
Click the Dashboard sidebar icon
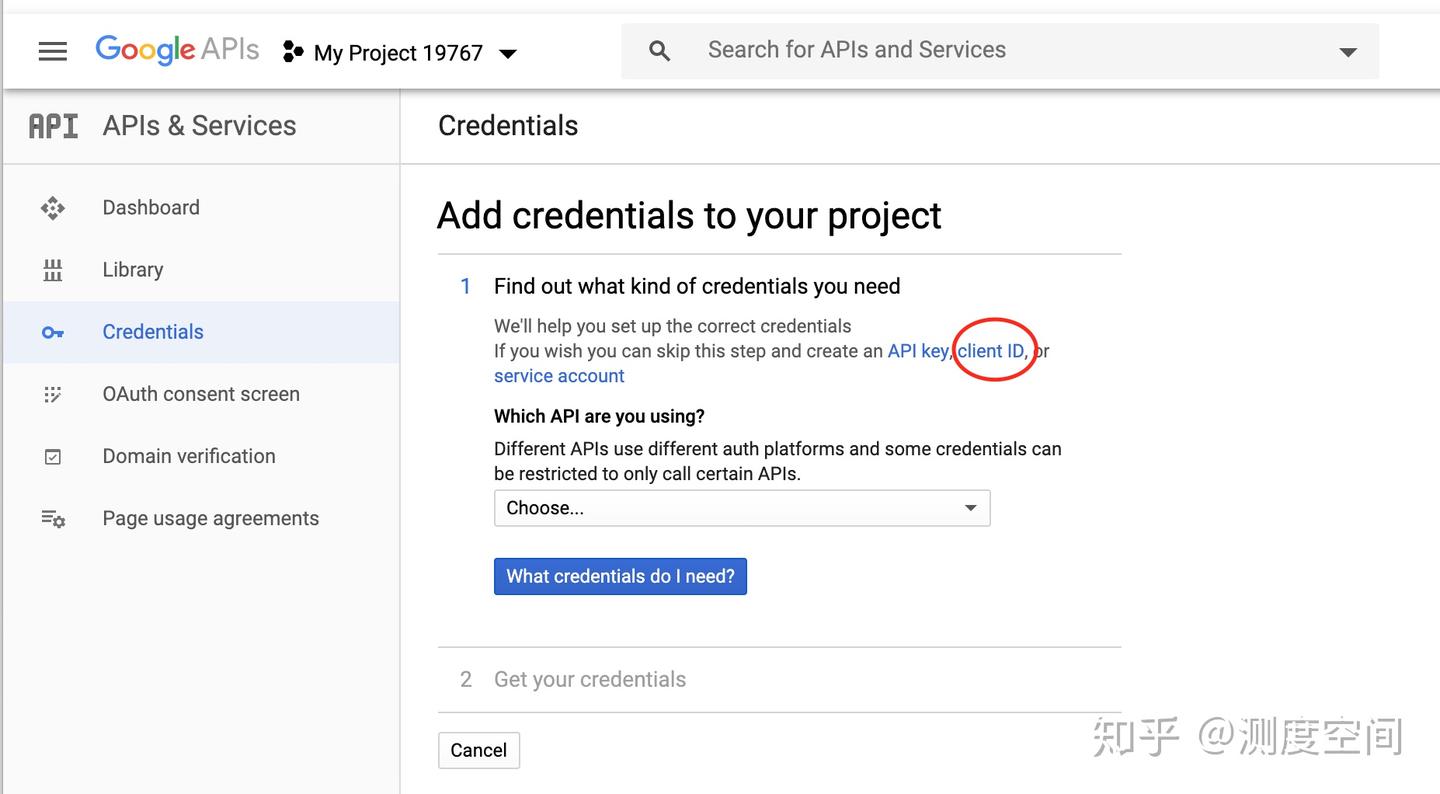tap(53, 208)
